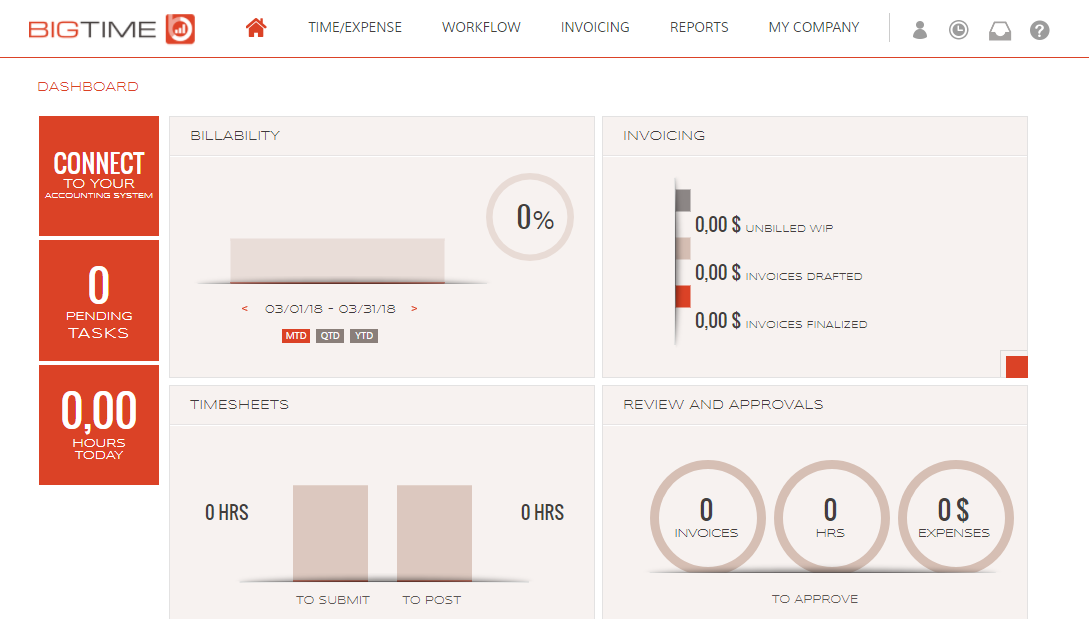Open the Time/Expense menu

(355, 27)
